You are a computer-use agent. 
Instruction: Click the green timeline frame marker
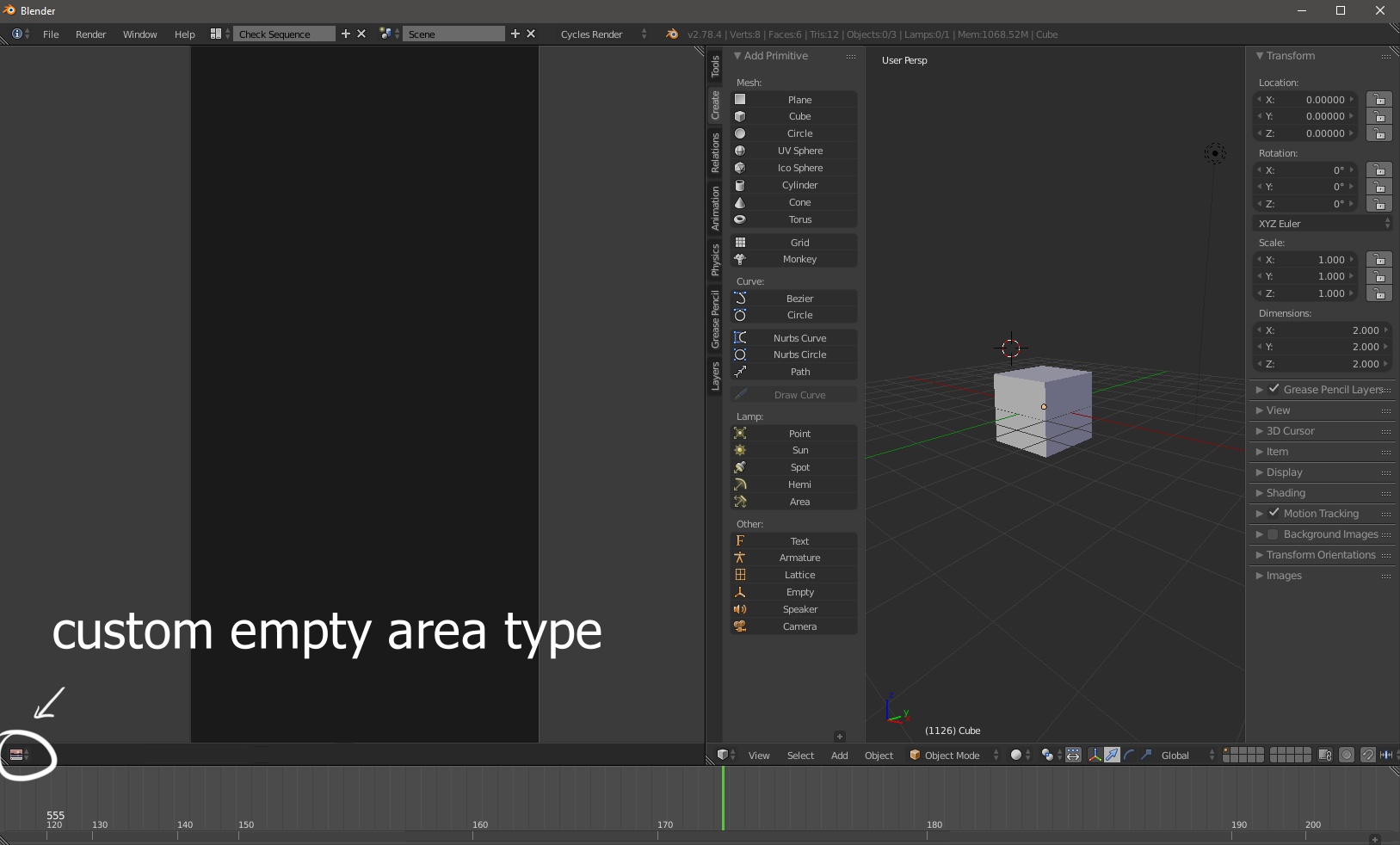[723, 799]
